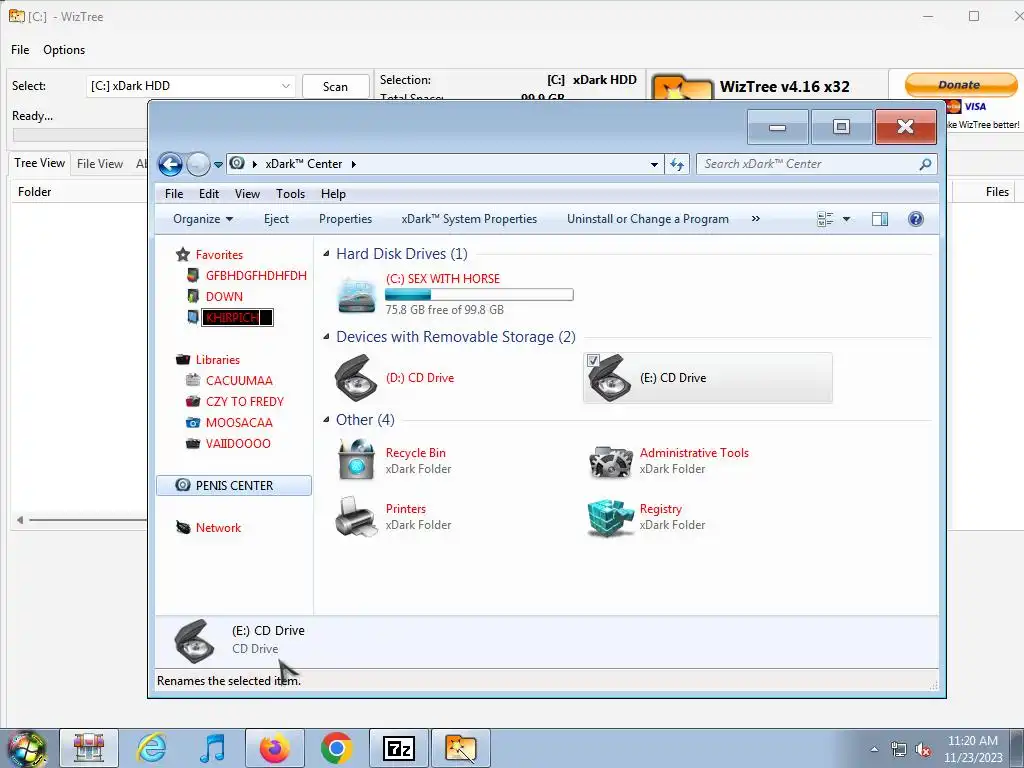Open Firefox from the taskbar

click(x=274, y=748)
